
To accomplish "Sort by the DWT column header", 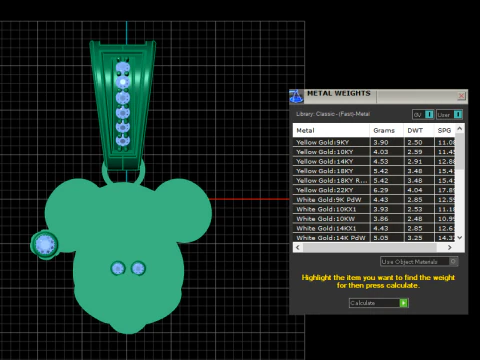I will (x=419, y=130).
